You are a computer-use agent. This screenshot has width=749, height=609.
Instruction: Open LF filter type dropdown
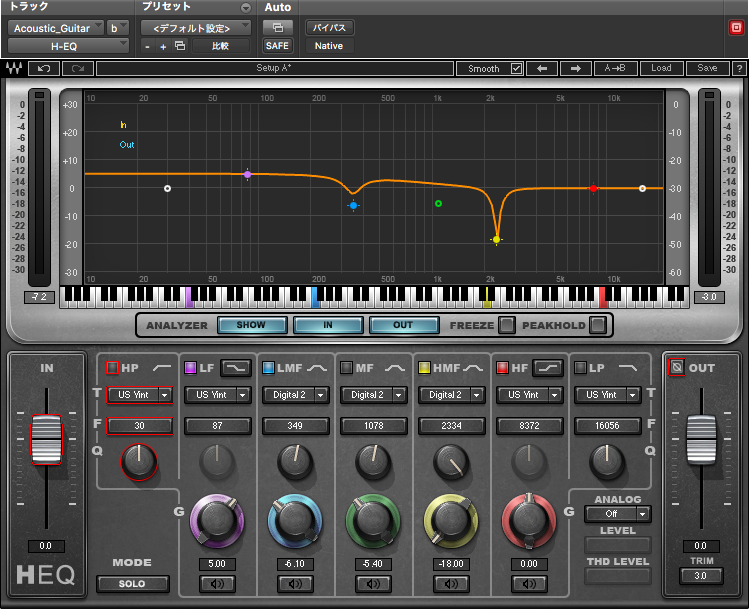[217, 395]
